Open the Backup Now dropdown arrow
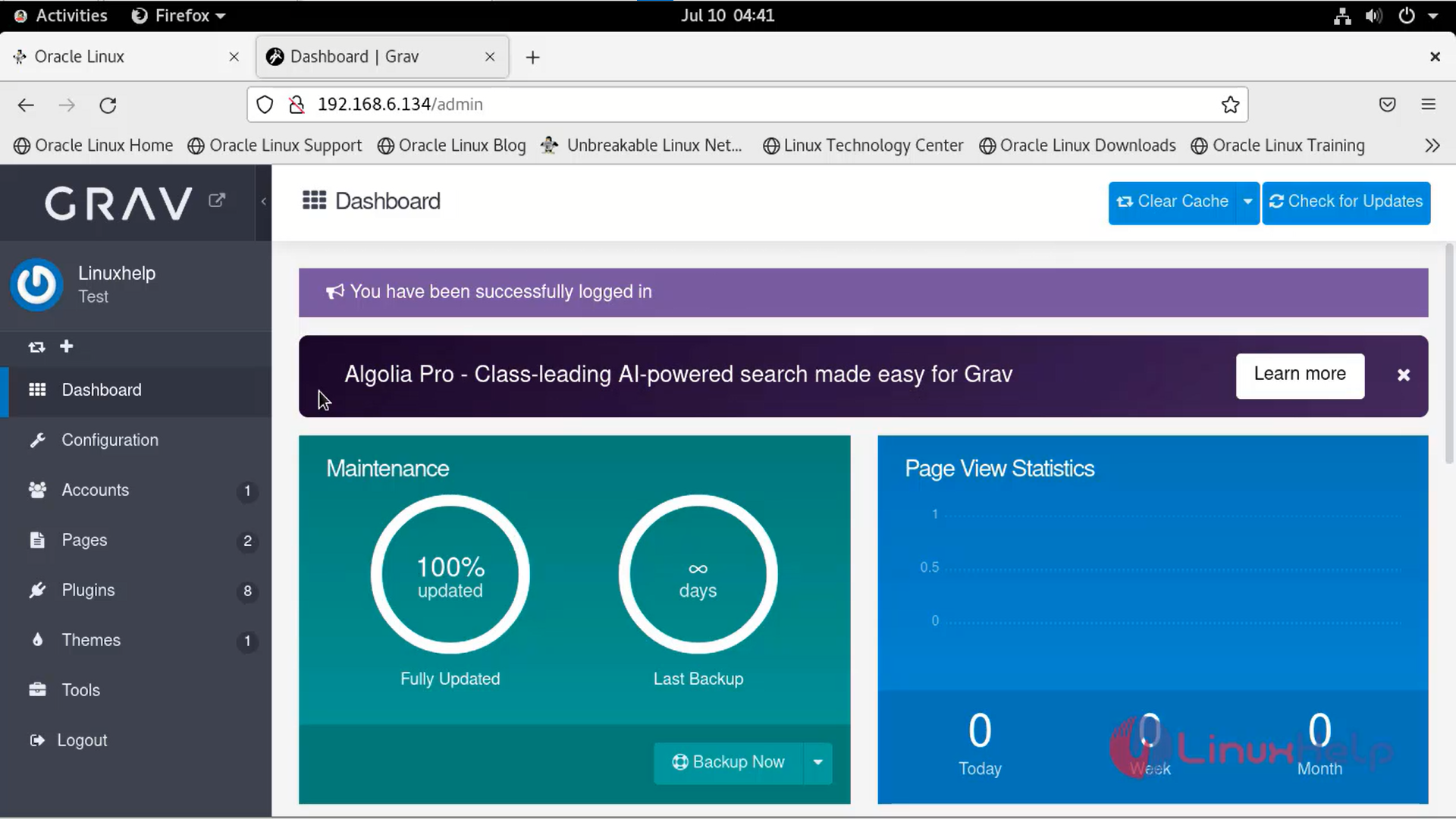This screenshot has width=1456, height=819. [x=817, y=763]
